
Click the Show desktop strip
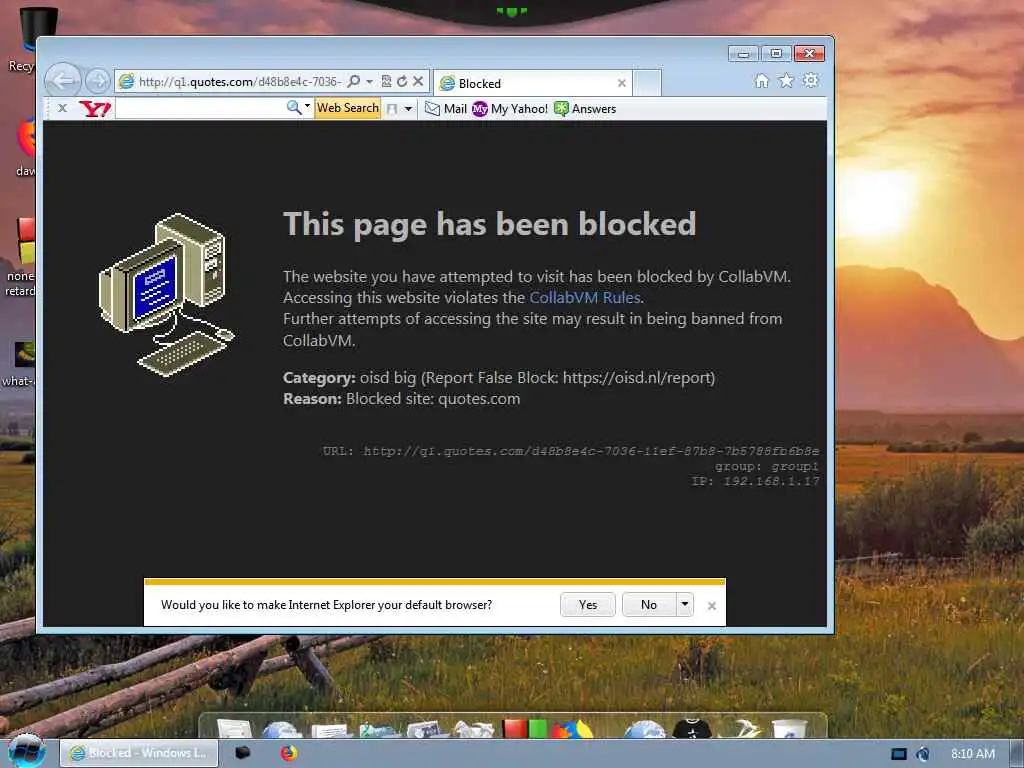[x=1017, y=754]
